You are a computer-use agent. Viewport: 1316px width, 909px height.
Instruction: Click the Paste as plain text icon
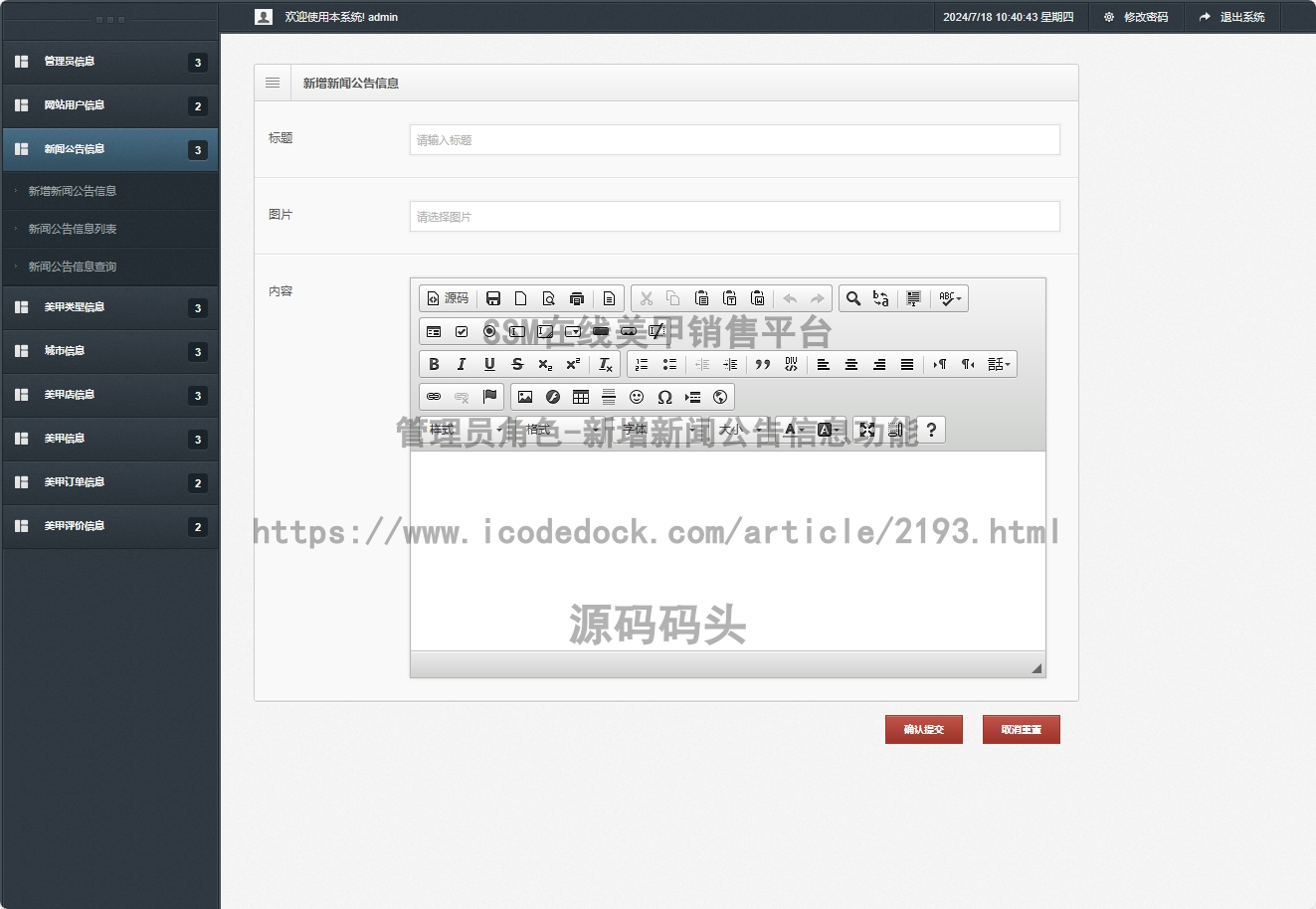pos(729,298)
